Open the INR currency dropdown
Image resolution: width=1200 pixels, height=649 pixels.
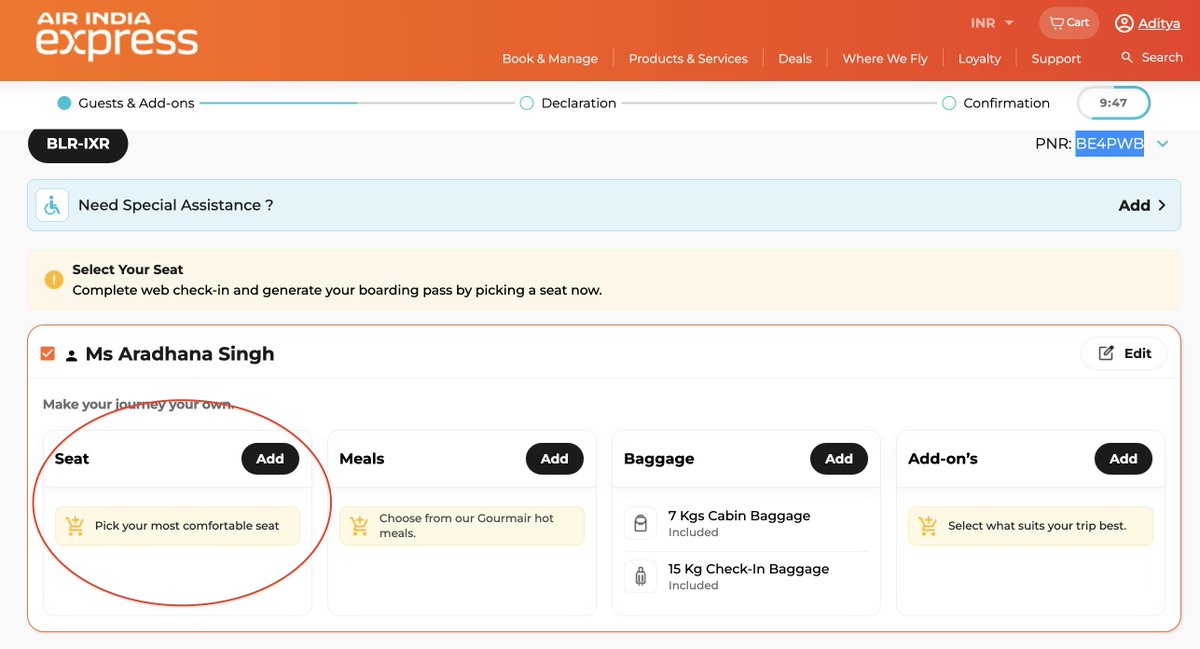pyautogui.click(x=992, y=23)
